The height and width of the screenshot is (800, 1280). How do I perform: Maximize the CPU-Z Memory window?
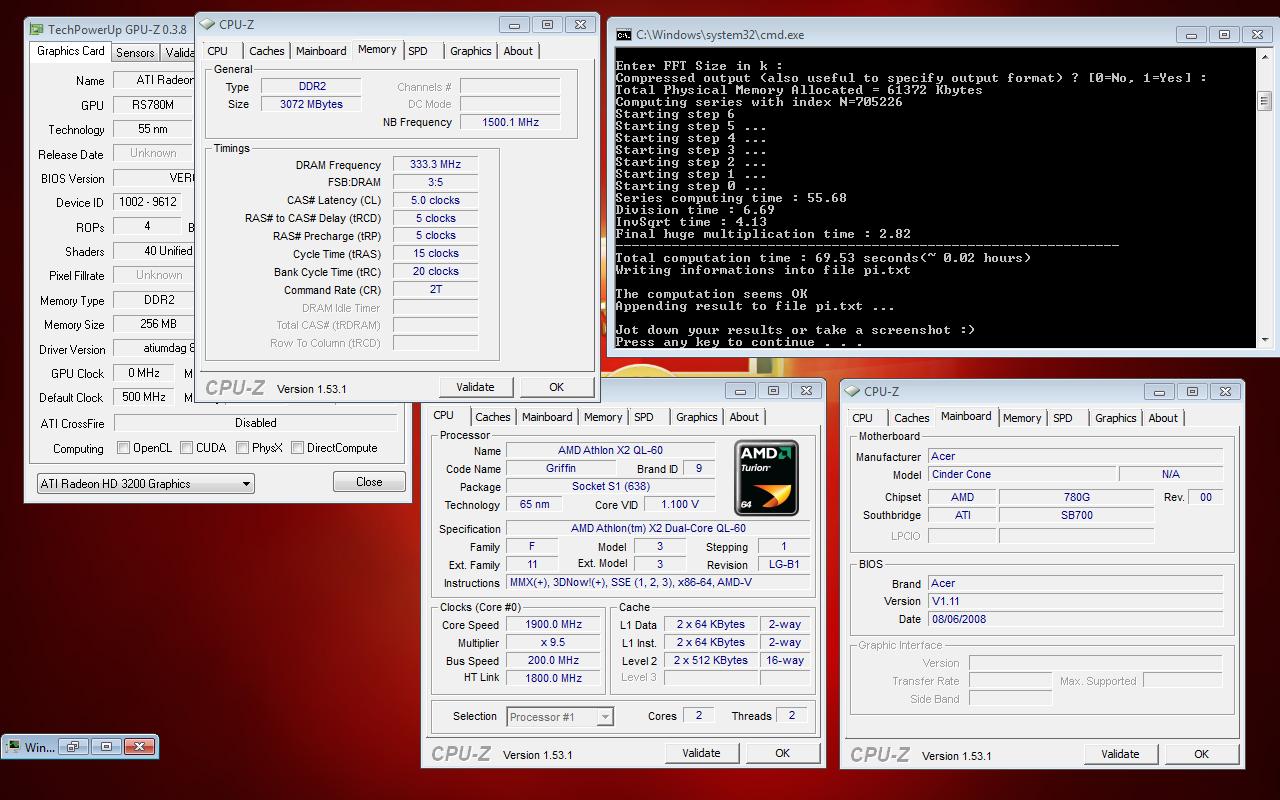pyautogui.click(x=547, y=24)
